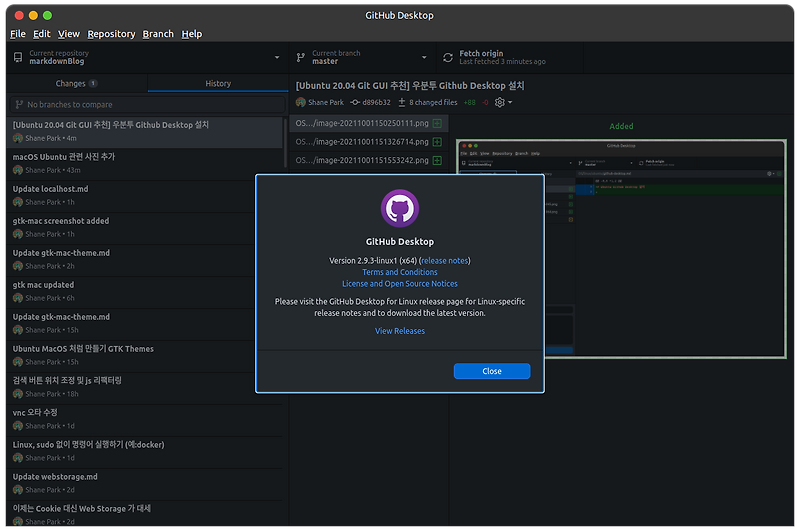Click Shane Park avatar in commit header
The image size is (800, 532).
click(301, 103)
